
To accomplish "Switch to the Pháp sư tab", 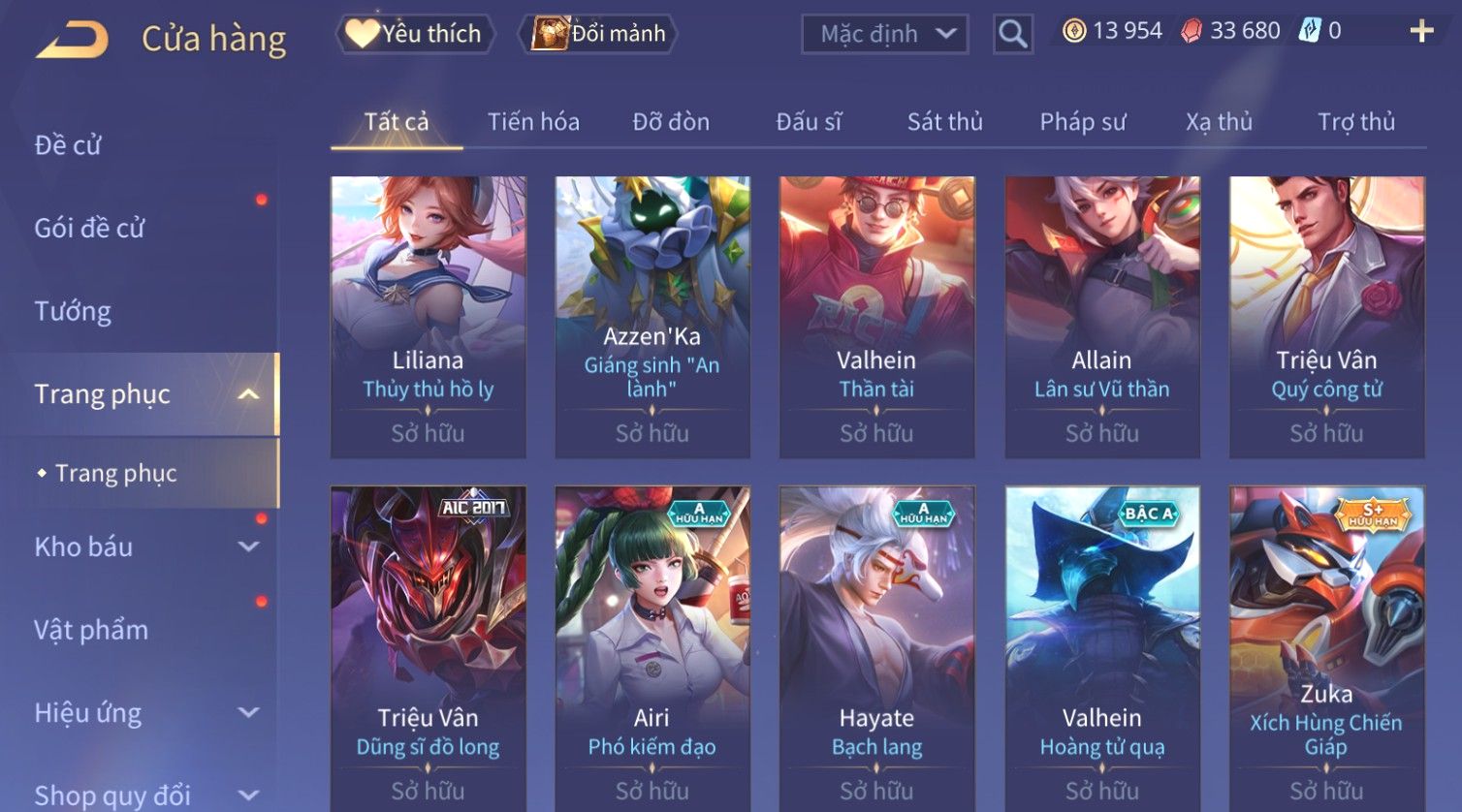I will pyautogui.click(x=1083, y=122).
